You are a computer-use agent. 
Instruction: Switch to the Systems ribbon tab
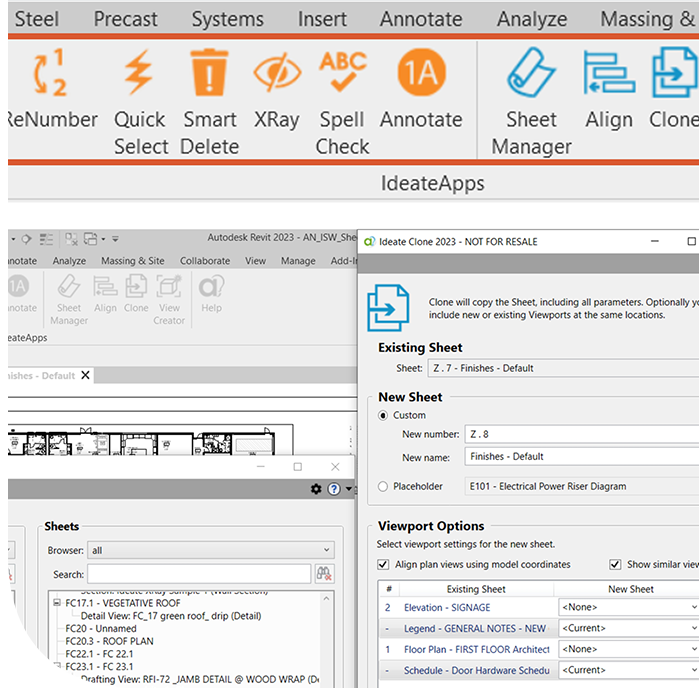coord(228,19)
